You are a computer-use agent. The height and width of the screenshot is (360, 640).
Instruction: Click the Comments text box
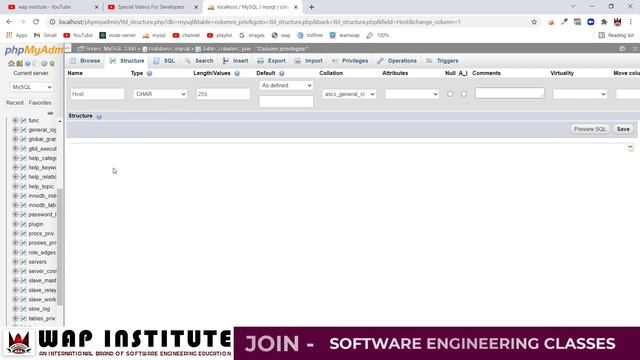(x=510, y=93)
